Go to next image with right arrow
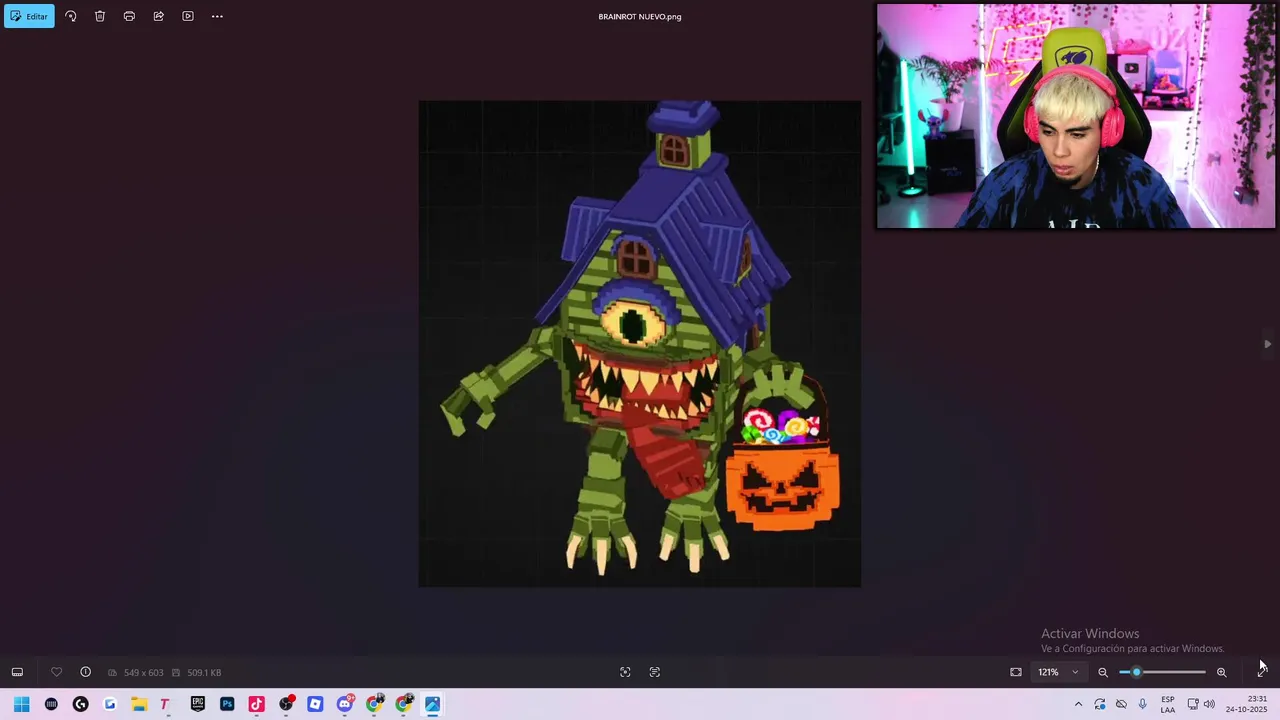1280x720 pixels. [x=1267, y=344]
